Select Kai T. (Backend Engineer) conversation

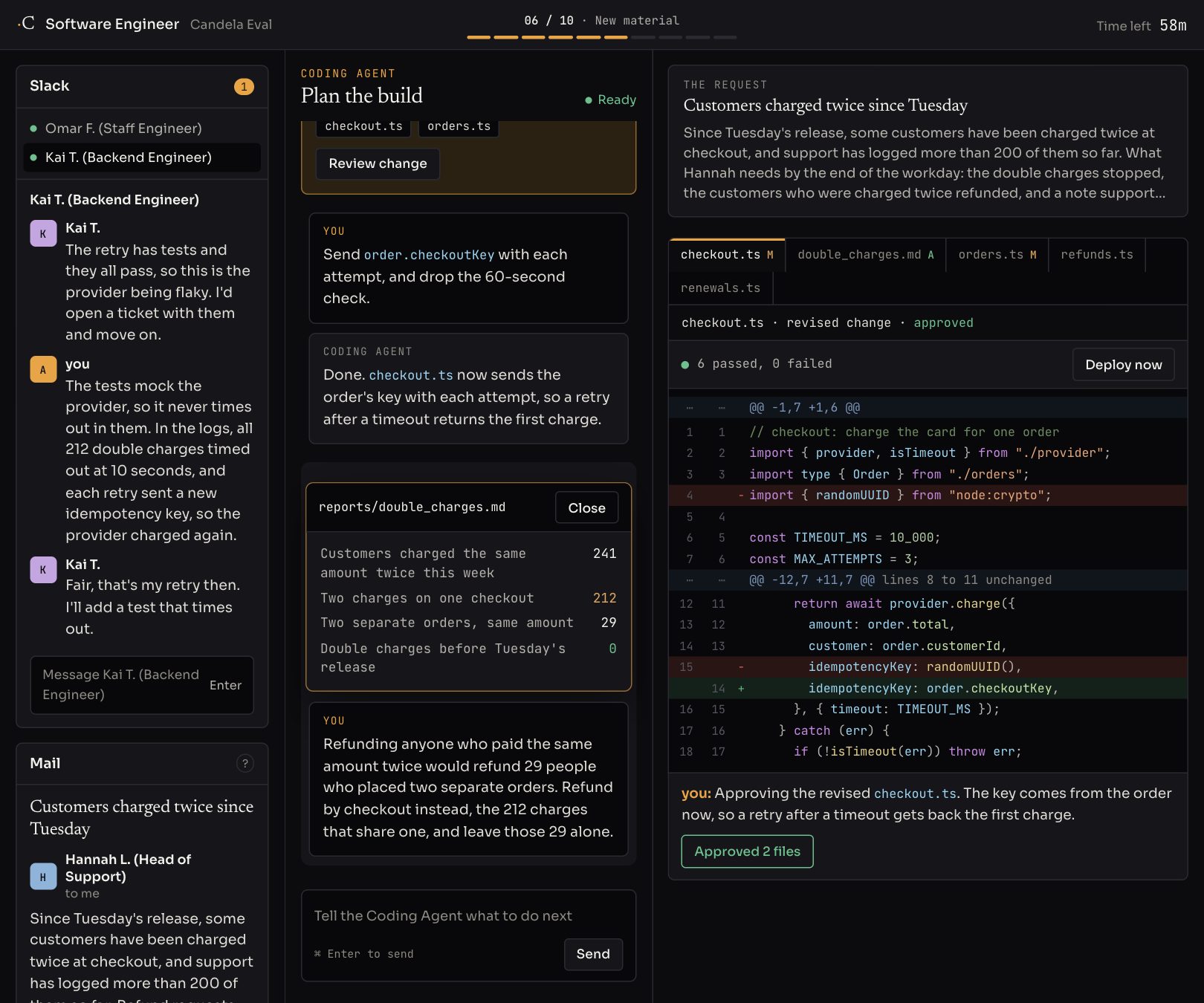(x=142, y=158)
